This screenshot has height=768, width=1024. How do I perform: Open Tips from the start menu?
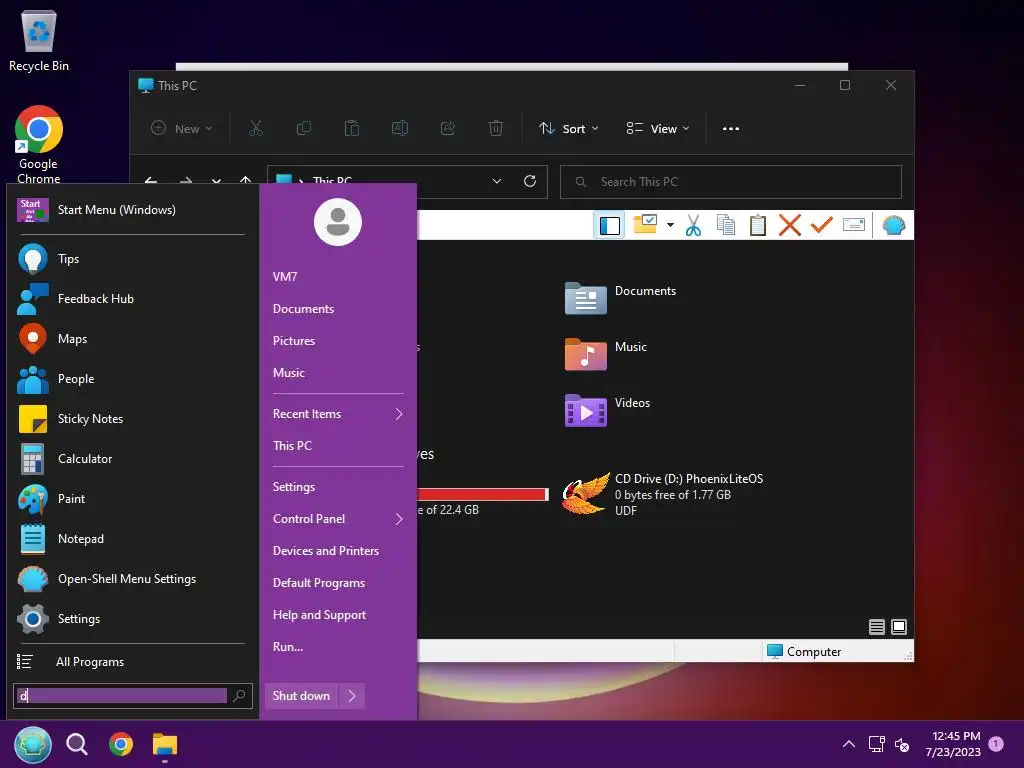coord(131,259)
